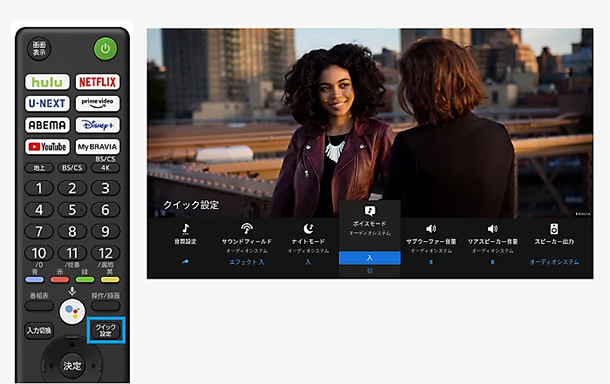Tap the 決定 confirm button on the remote

(72, 366)
